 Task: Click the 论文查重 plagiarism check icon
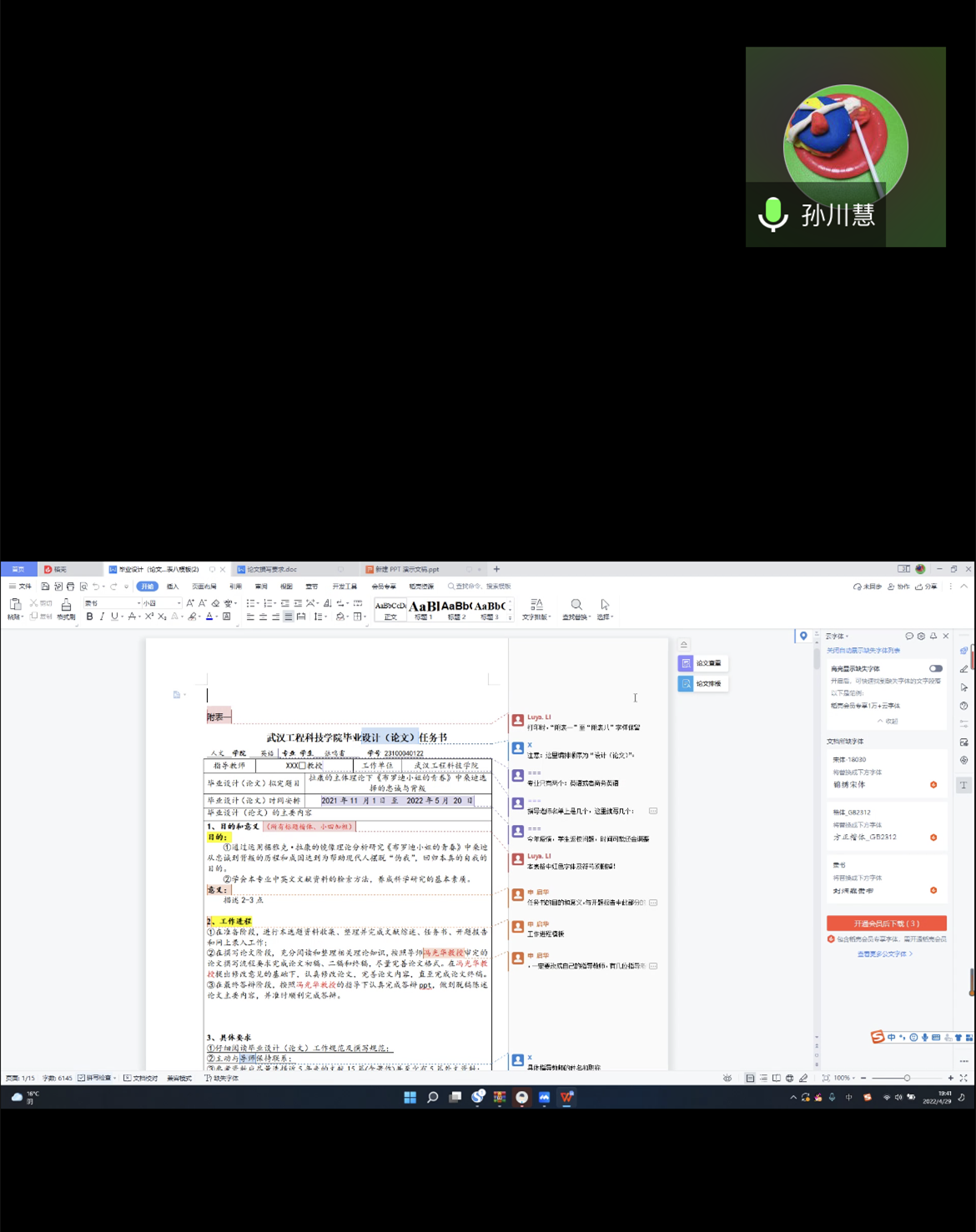coord(686,663)
